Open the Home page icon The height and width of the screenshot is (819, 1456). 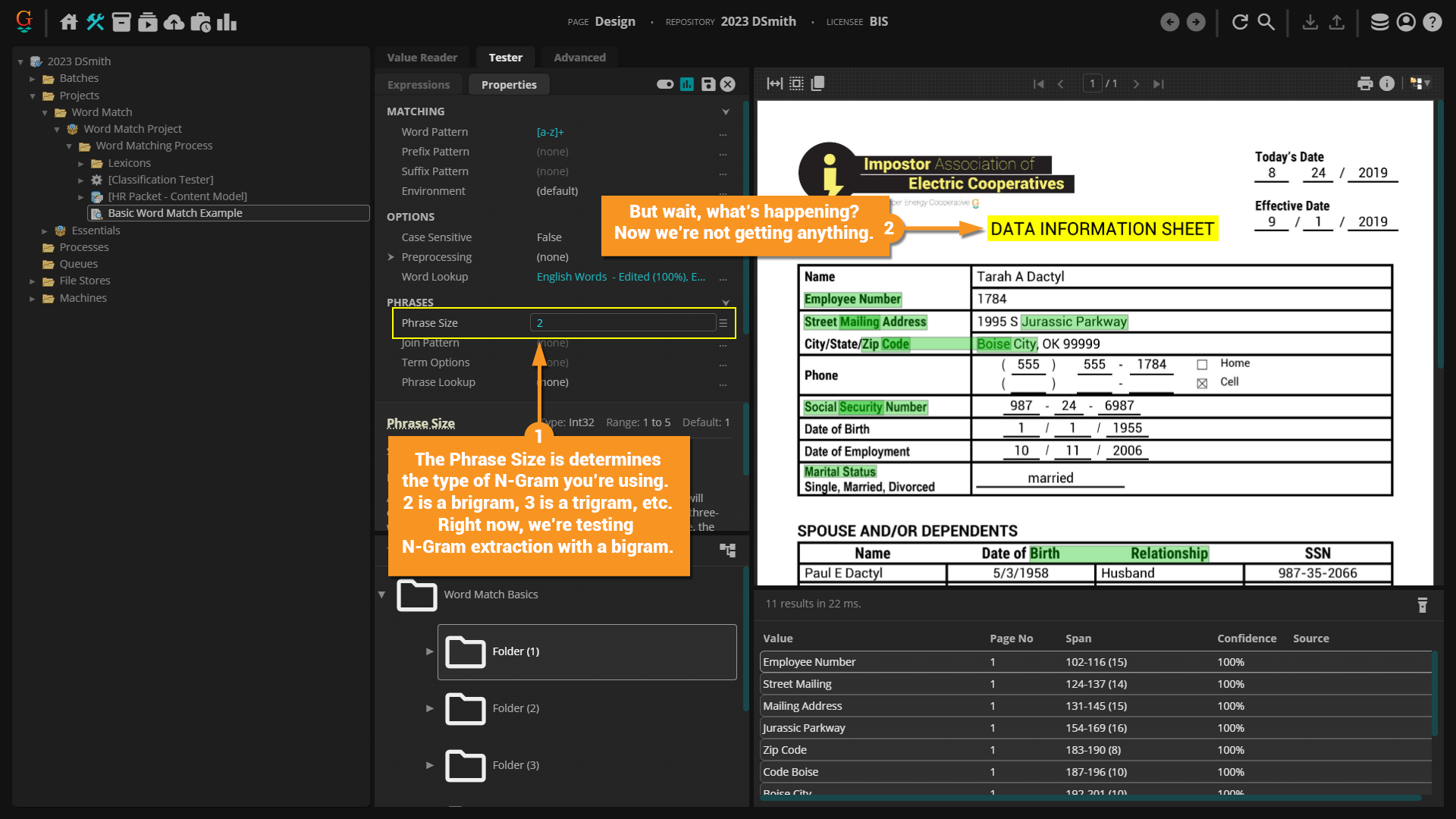[x=69, y=22]
